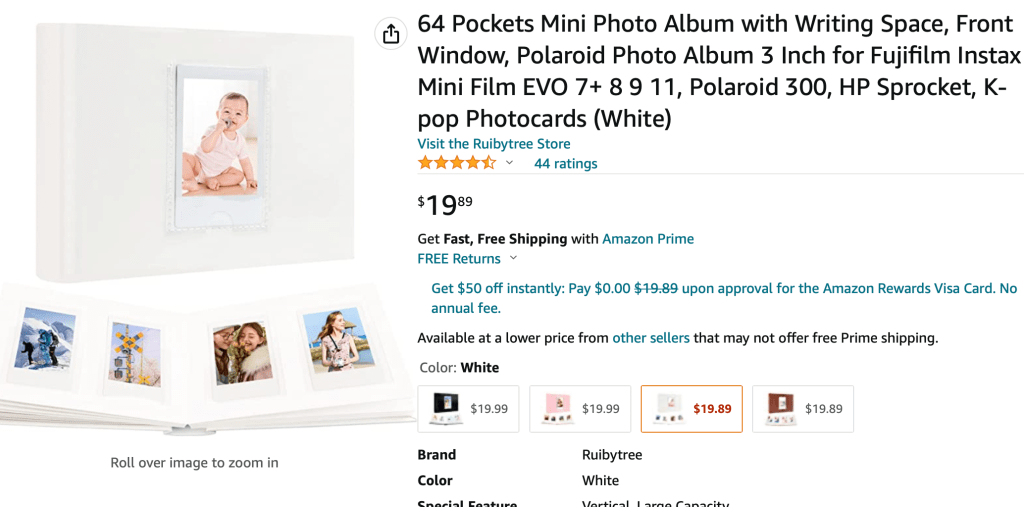Click the 64 Pockets Mini Photo Album title
The image size is (1024, 507).
pos(719,71)
